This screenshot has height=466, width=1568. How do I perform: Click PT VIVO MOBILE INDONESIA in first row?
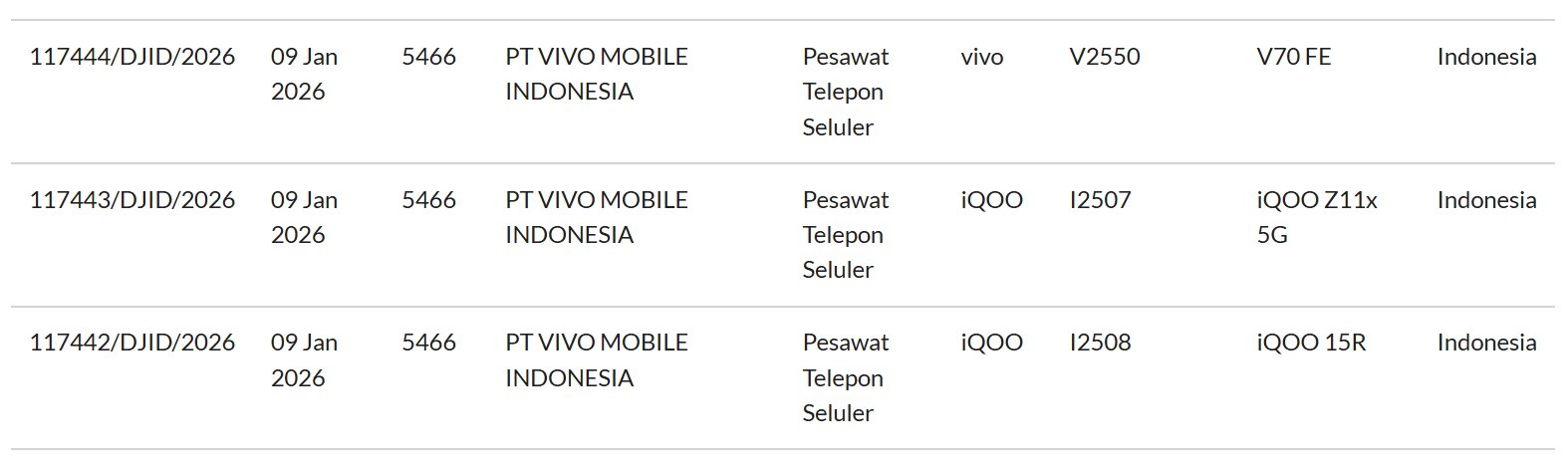tap(596, 74)
